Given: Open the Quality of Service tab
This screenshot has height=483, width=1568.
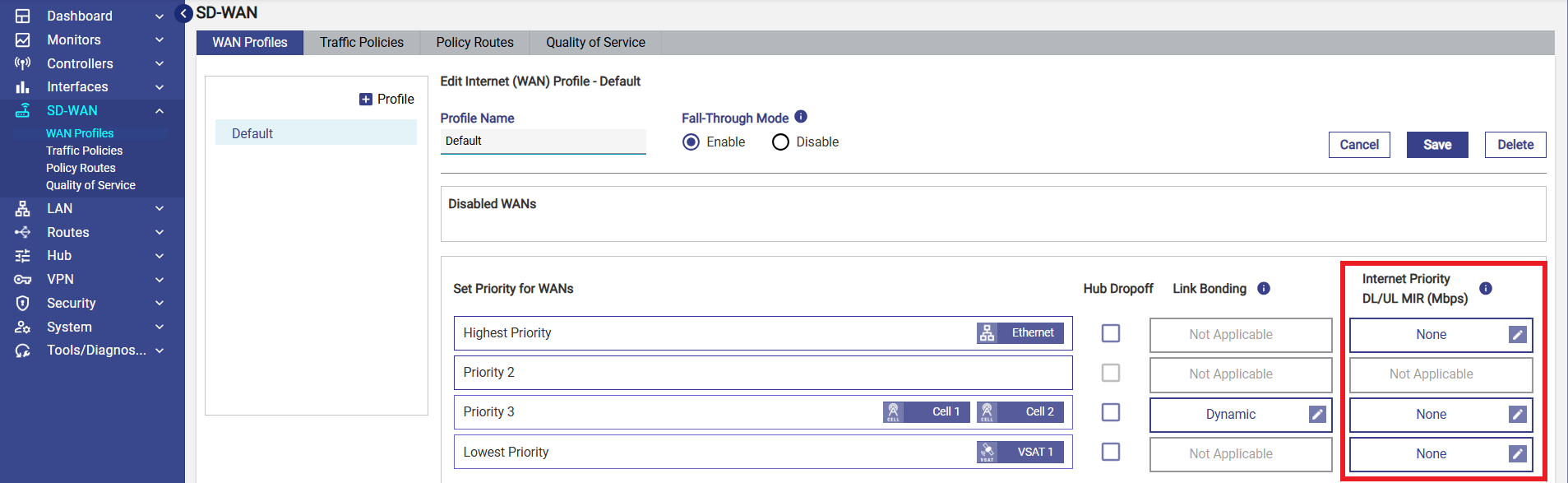Looking at the screenshot, I should click(594, 43).
